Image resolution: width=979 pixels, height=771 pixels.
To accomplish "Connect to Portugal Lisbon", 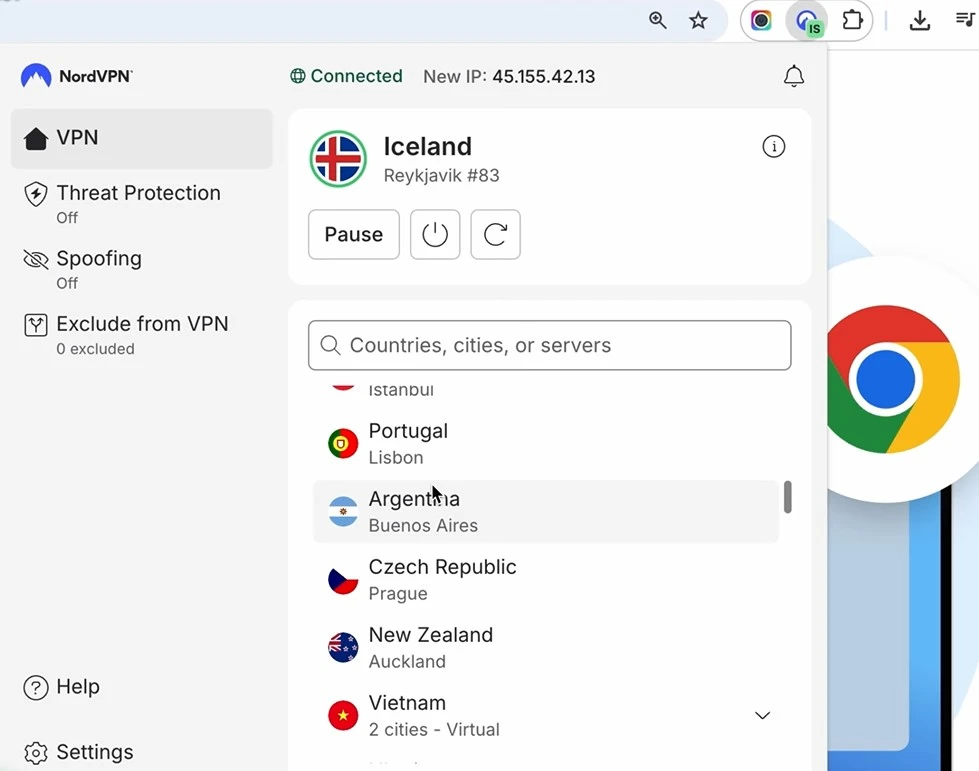I will [x=546, y=443].
